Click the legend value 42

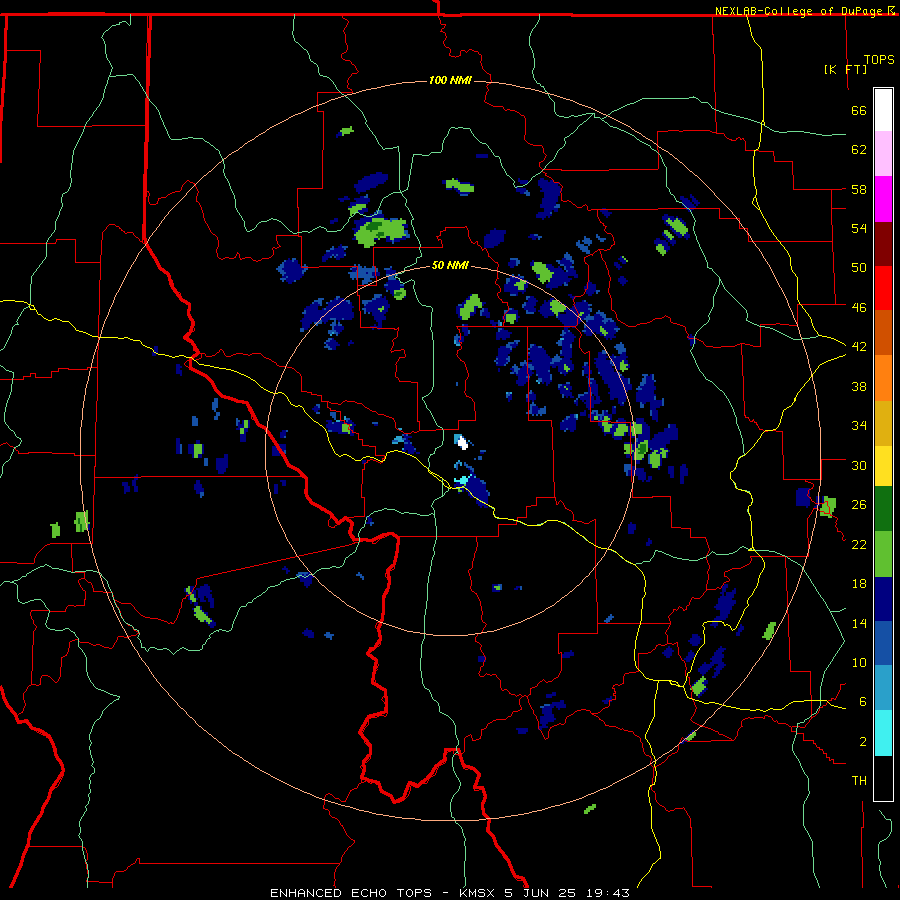(859, 347)
